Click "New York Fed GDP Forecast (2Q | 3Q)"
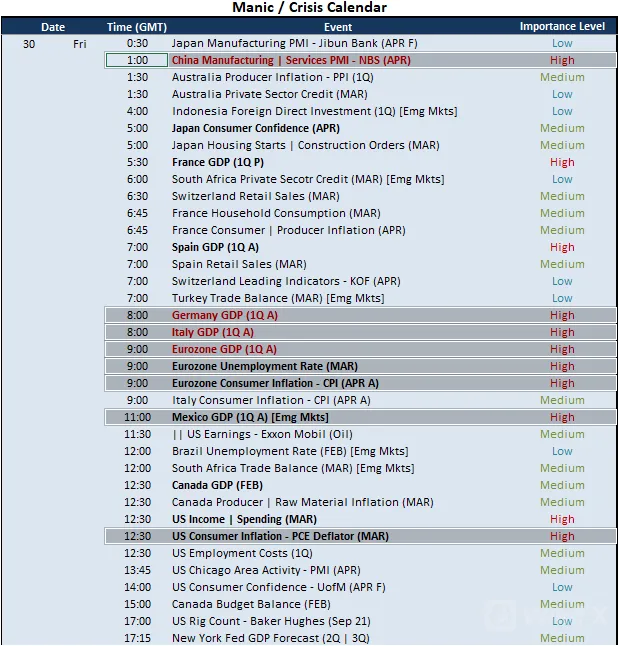This screenshot has height=646, width=619. 270,638
